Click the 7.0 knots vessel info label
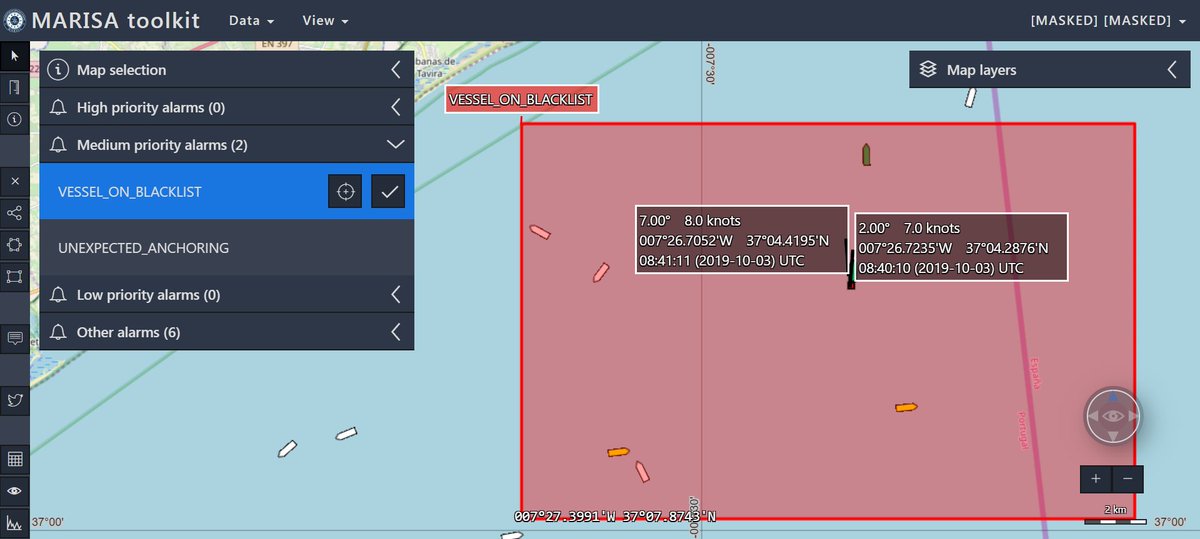The width and height of the screenshot is (1200, 539). [961, 248]
